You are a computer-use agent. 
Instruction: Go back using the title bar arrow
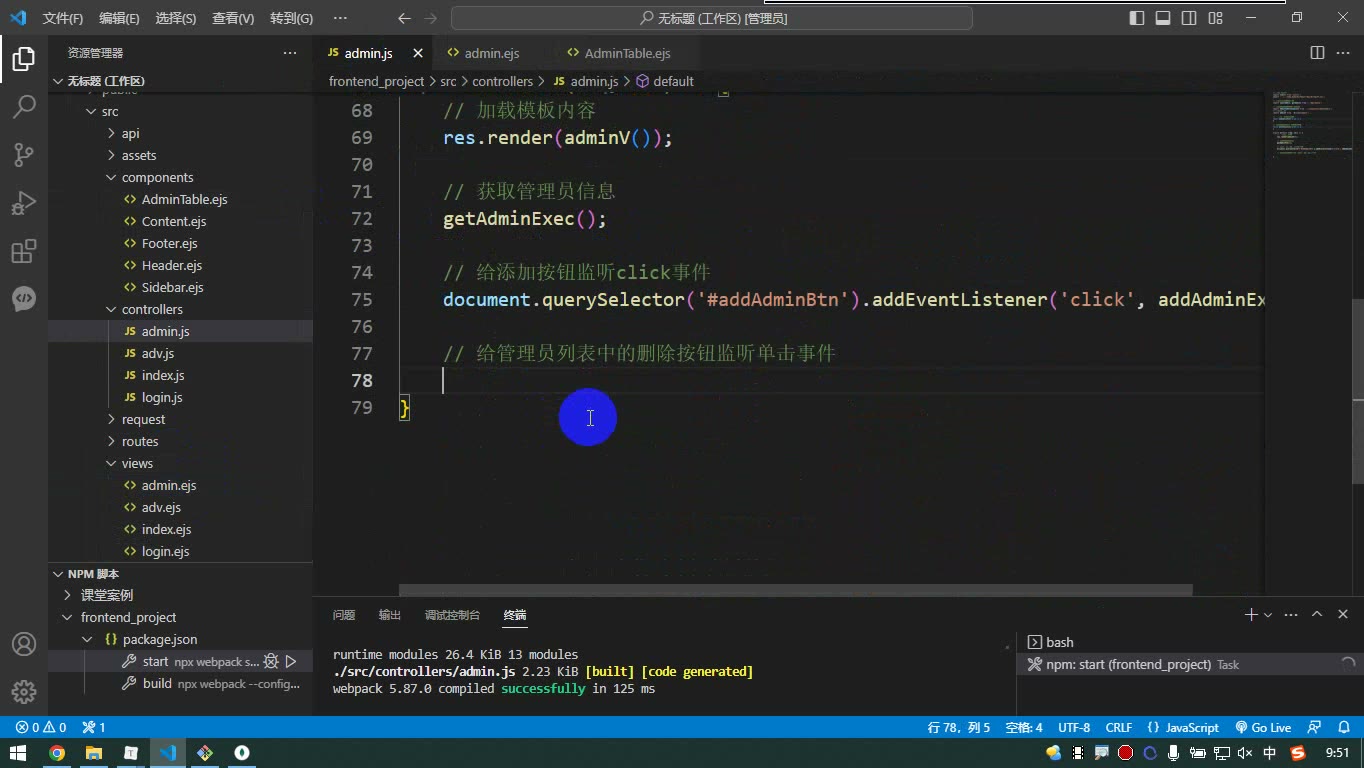click(403, 18)
